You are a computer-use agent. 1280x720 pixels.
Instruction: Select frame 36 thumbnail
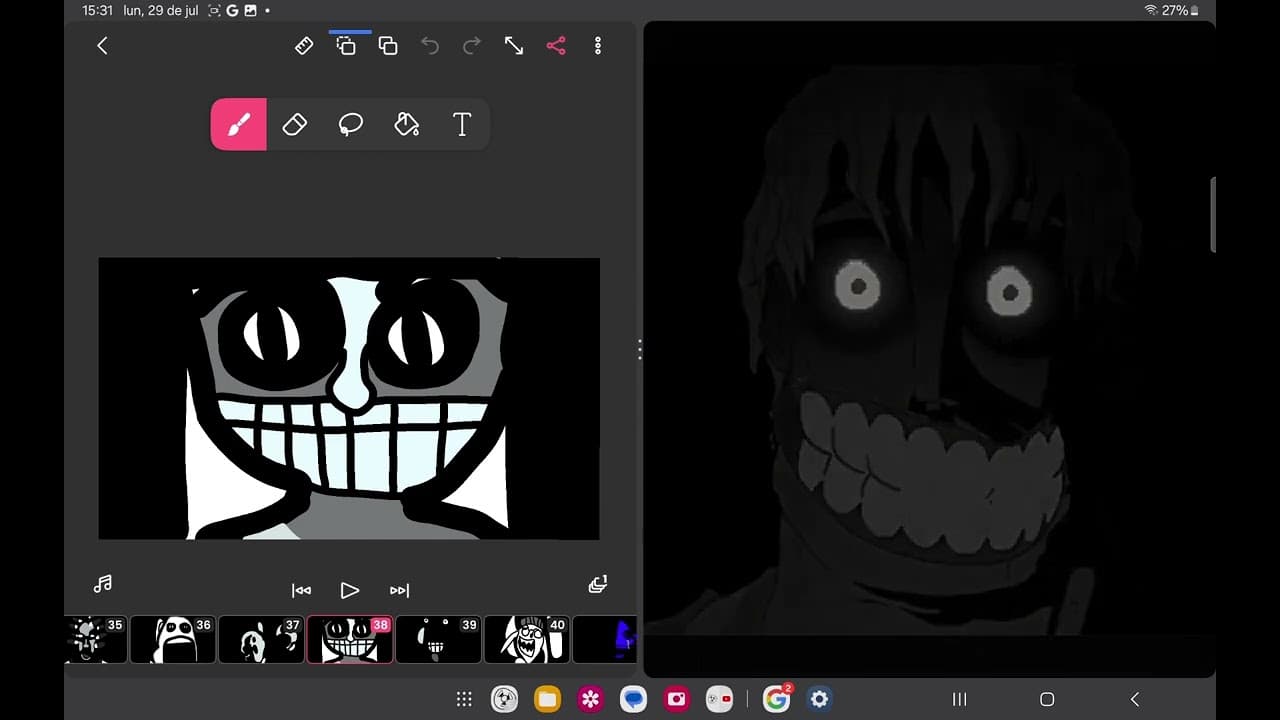click(x=173, y=639)
